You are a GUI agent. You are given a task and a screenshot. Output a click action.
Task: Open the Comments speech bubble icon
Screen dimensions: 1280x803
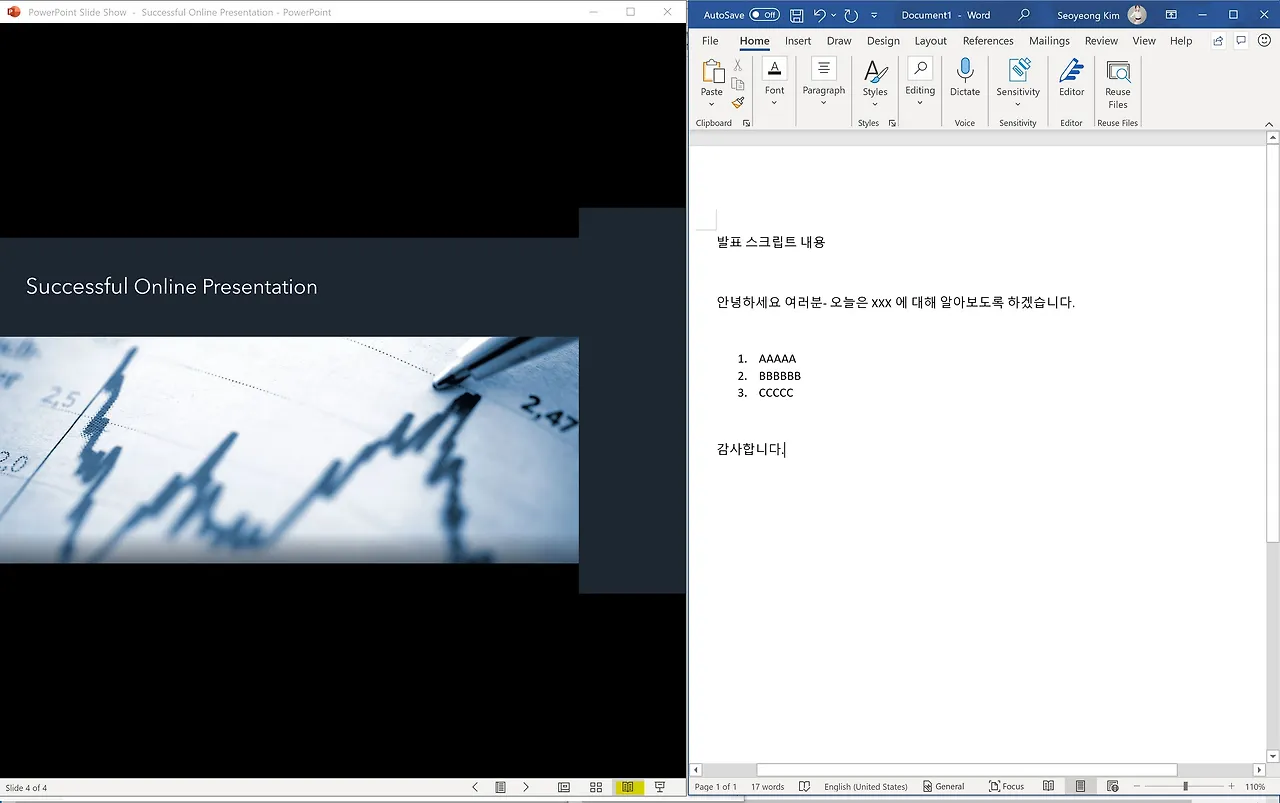[1241, 41]
